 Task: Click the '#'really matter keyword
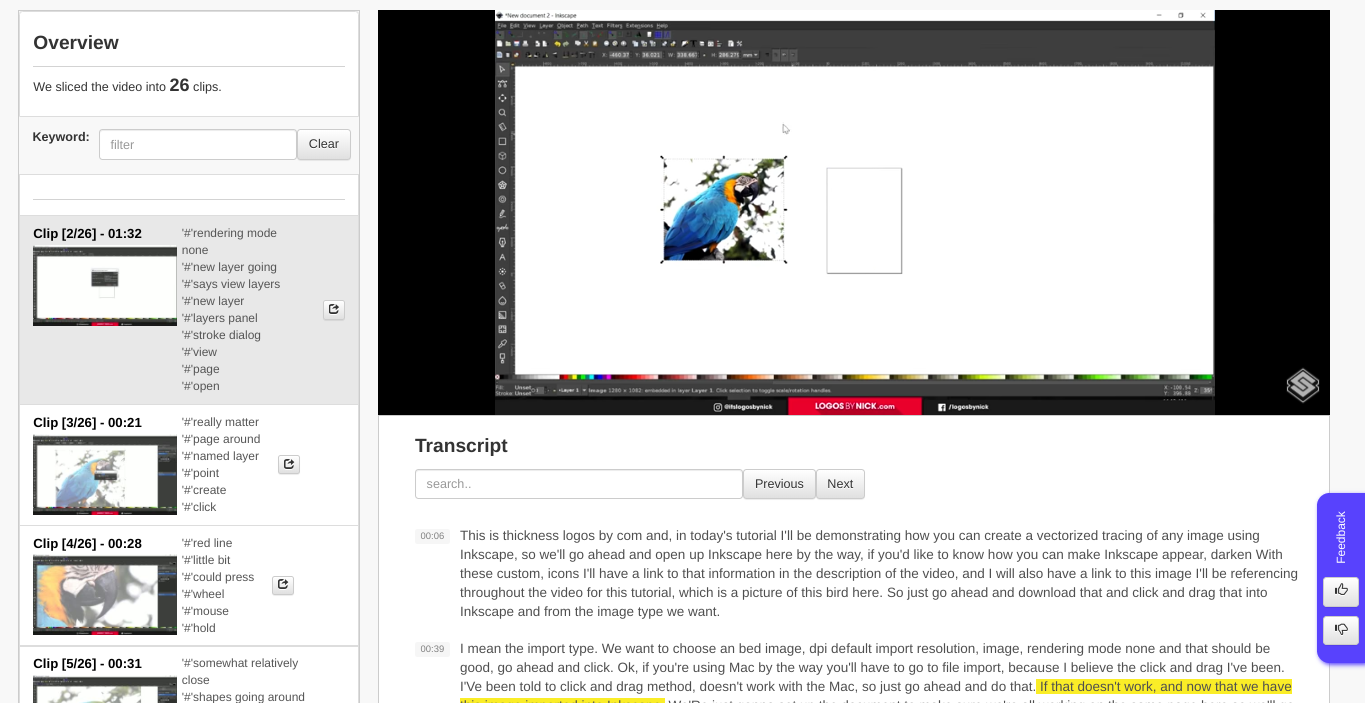tap(220, 422)
